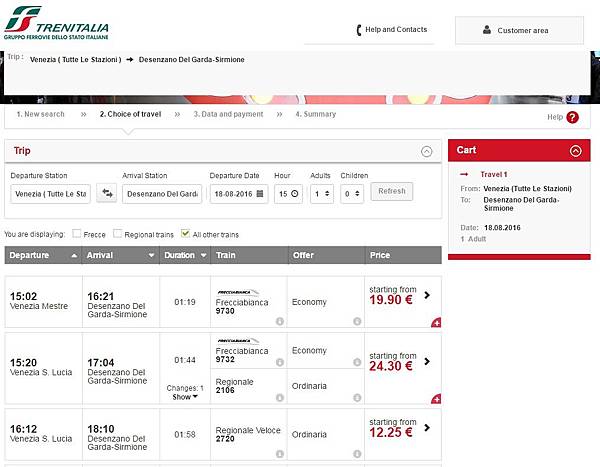Viewport: 600px width, 467px height.
Task: Open Help and Contacts link
Action: (396, 29)
